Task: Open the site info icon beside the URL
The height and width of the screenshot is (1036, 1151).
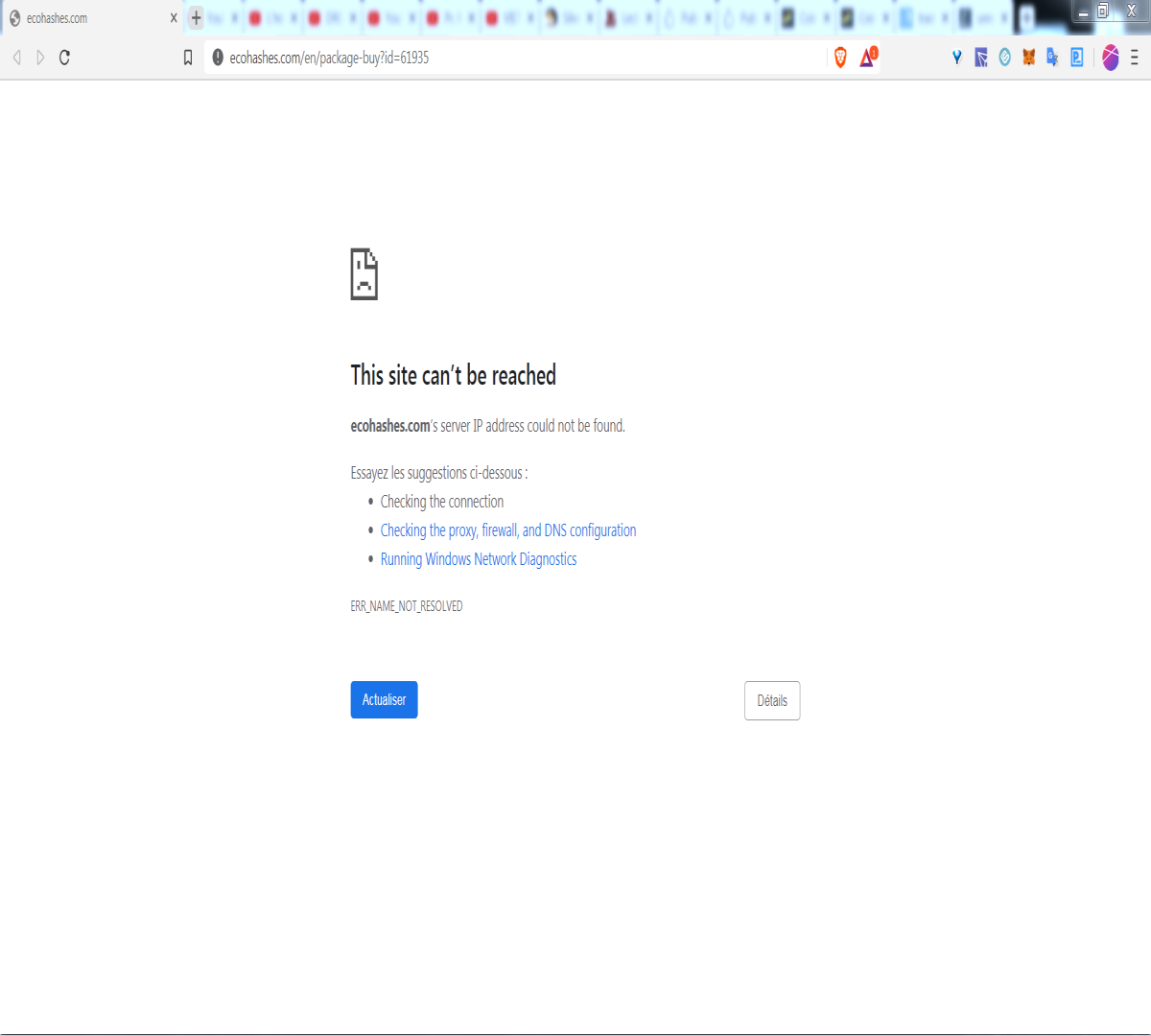Action: 218,58
